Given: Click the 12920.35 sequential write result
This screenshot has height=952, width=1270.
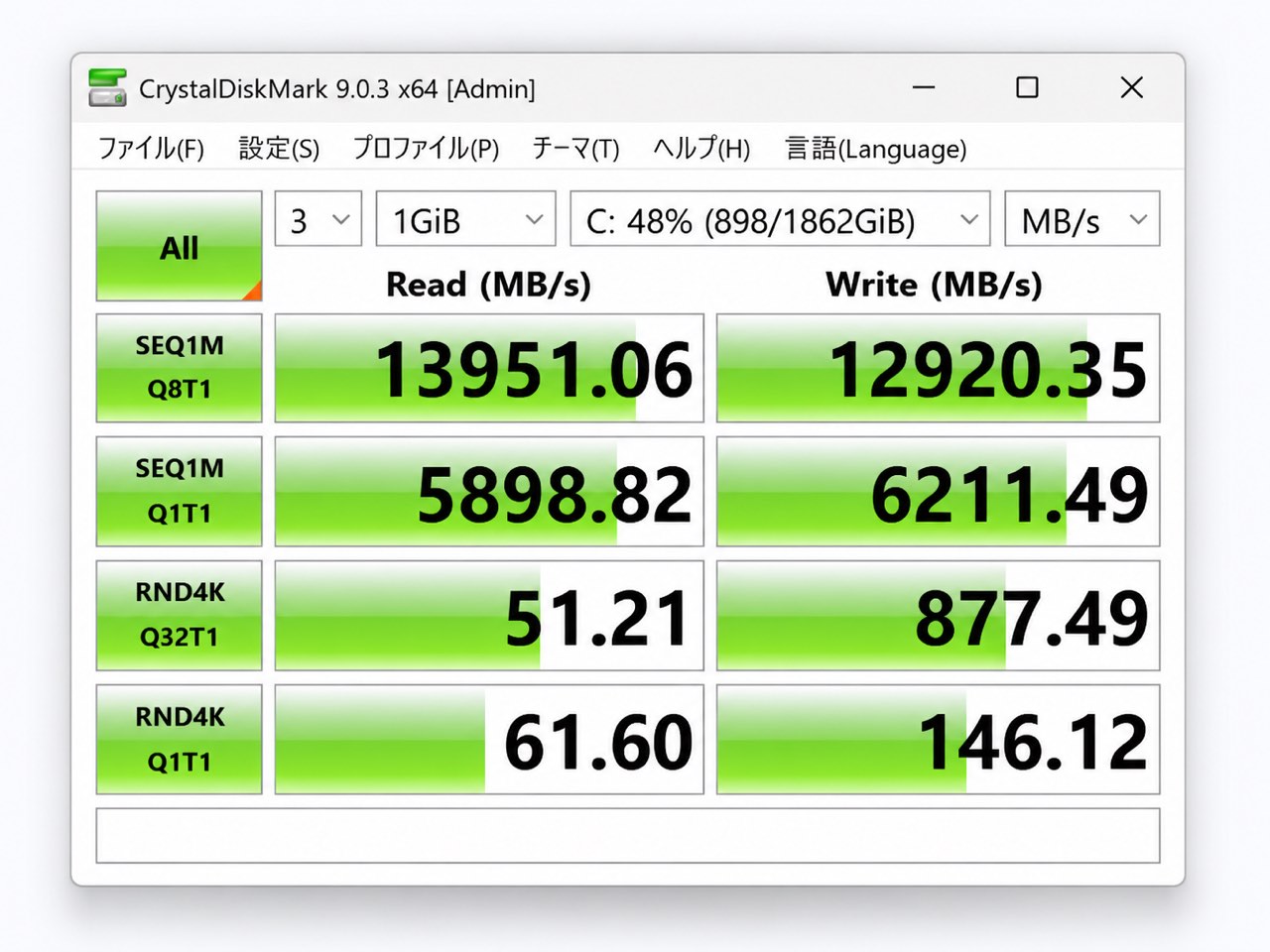Looking at the screenshot, I should pos(938,368).
